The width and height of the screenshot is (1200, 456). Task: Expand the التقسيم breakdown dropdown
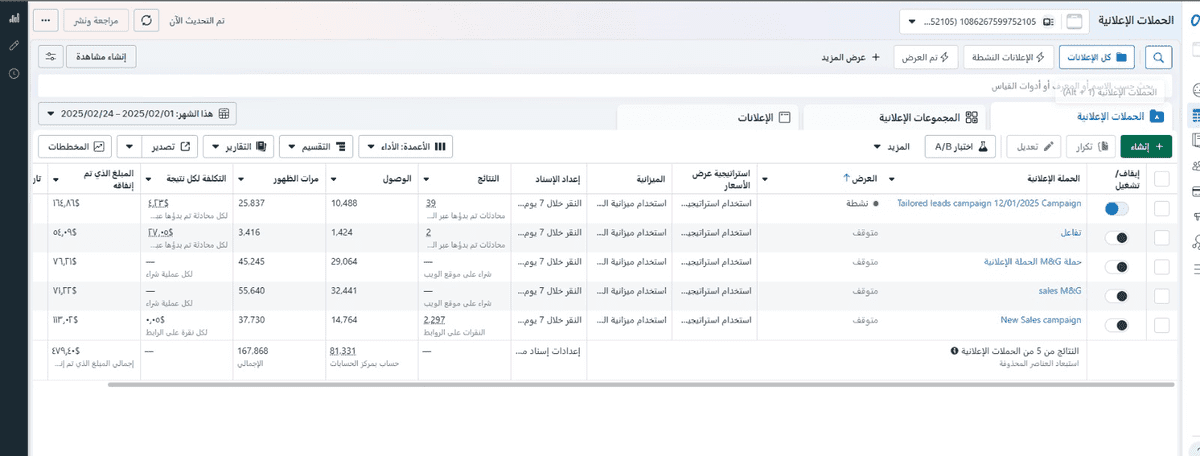316,147
